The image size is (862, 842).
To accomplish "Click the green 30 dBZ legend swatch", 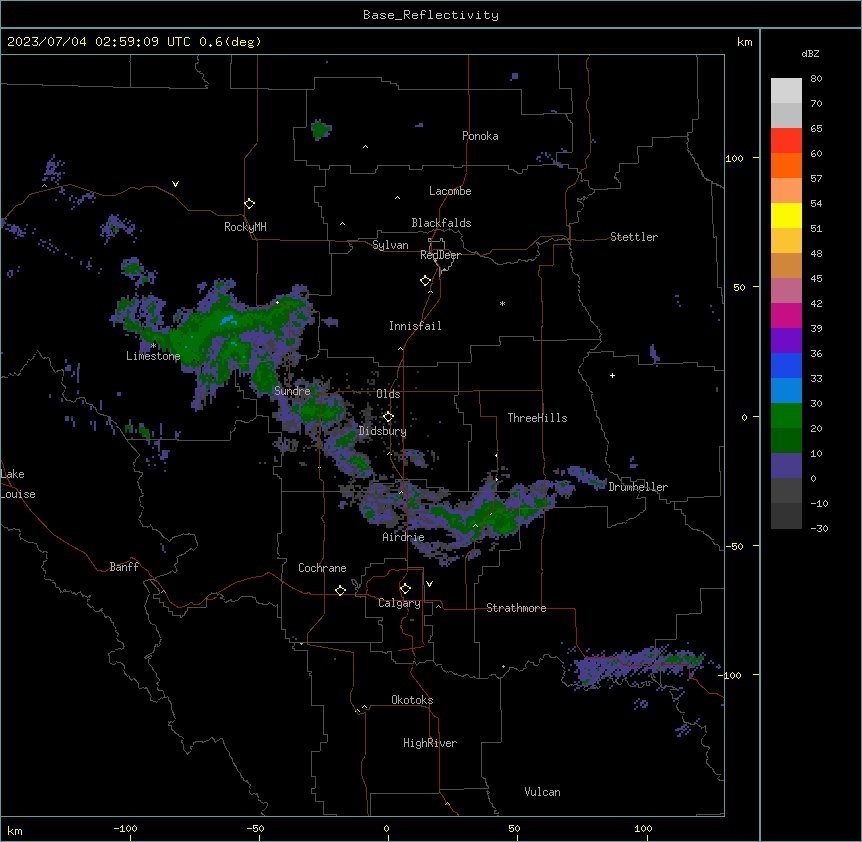I will coord(786,416).
